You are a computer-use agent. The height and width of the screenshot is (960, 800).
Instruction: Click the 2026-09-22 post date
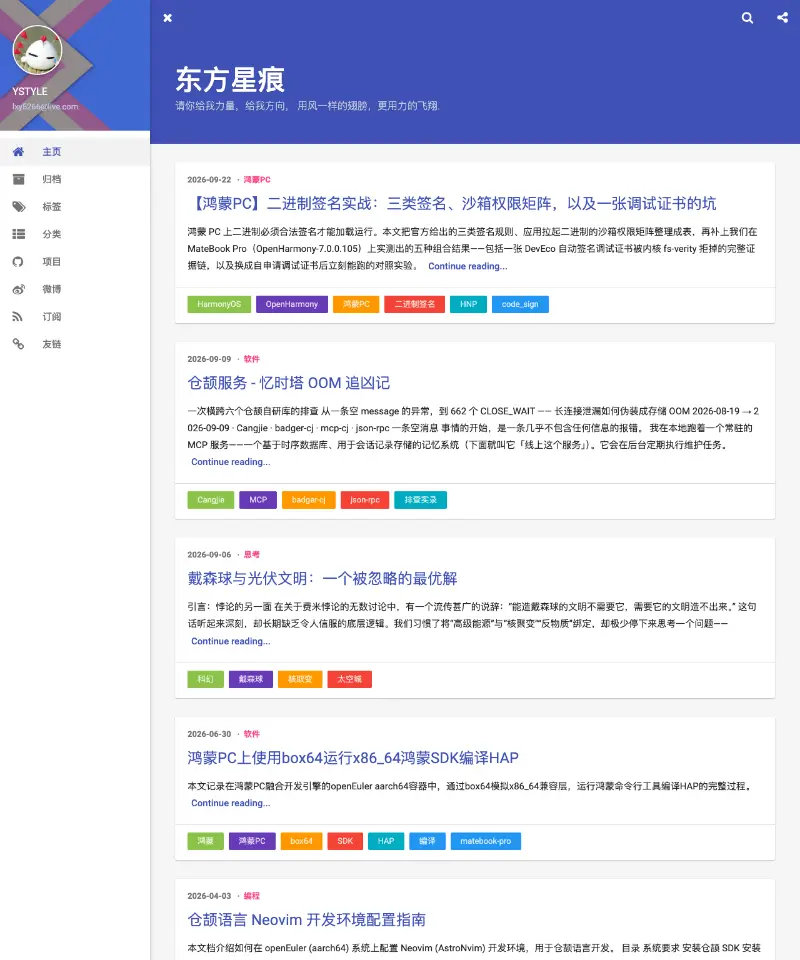click(209, 179)
